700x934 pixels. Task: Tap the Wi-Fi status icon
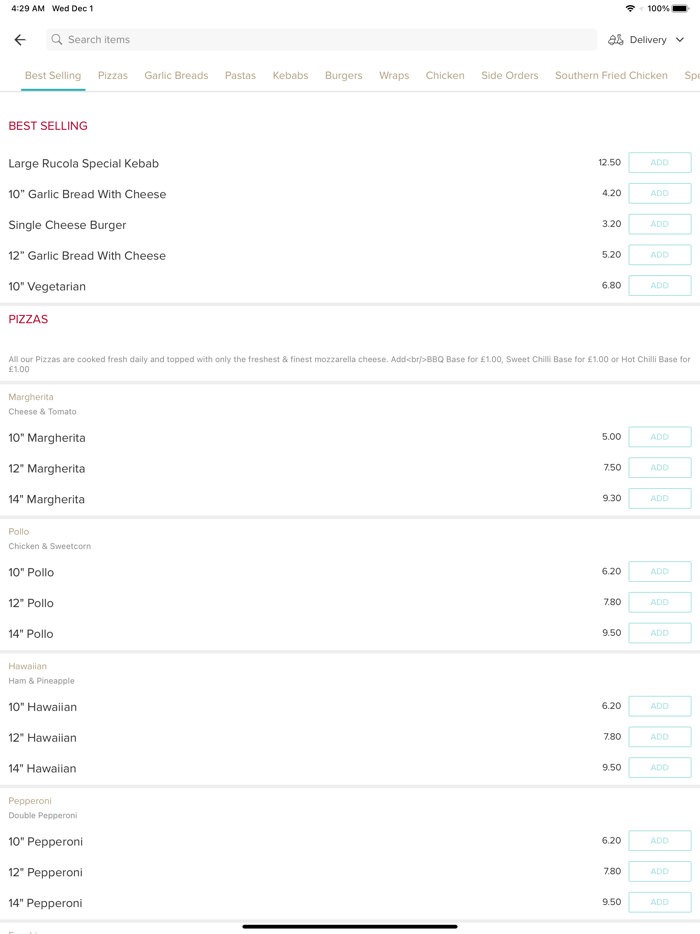[x=630, y=9]
